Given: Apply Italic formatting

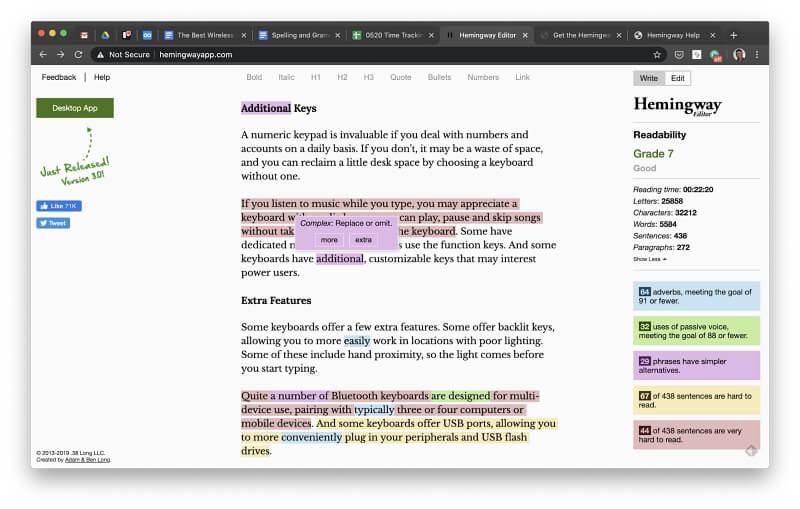Looking at the screenshot, I should (286, 77).
